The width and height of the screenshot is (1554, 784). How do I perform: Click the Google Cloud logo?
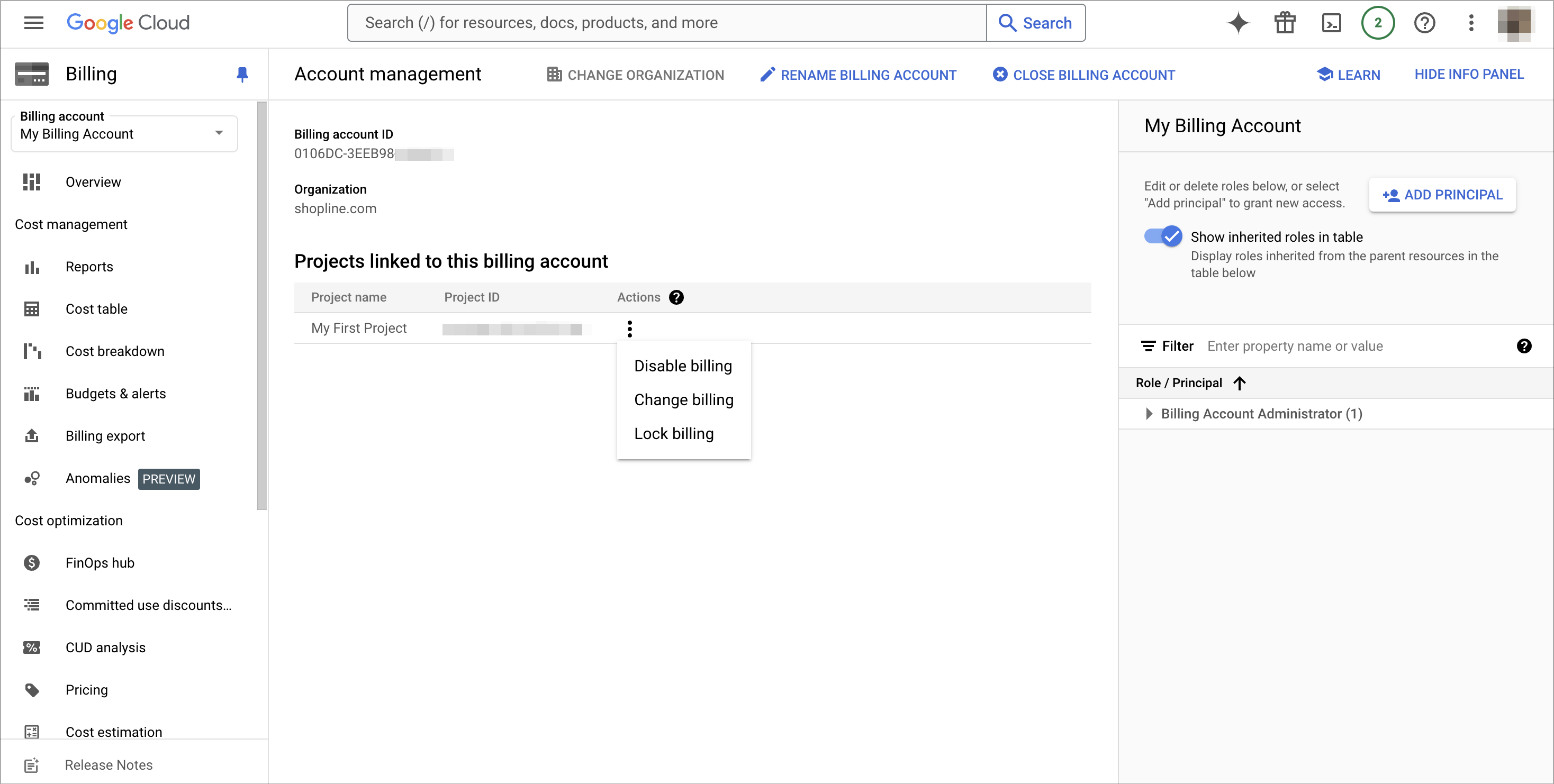click(x=128, y=23)
